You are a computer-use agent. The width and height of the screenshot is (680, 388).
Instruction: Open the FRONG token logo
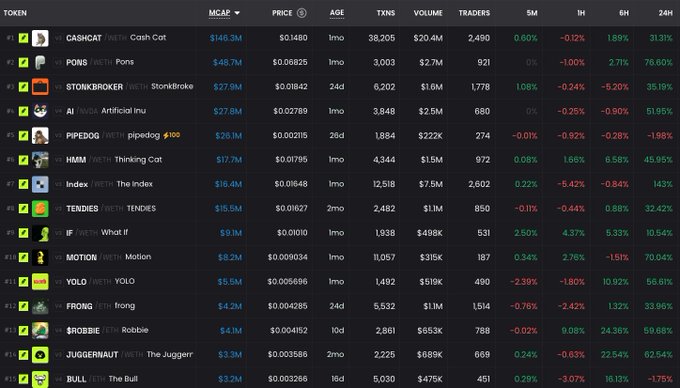pos(40,306)
